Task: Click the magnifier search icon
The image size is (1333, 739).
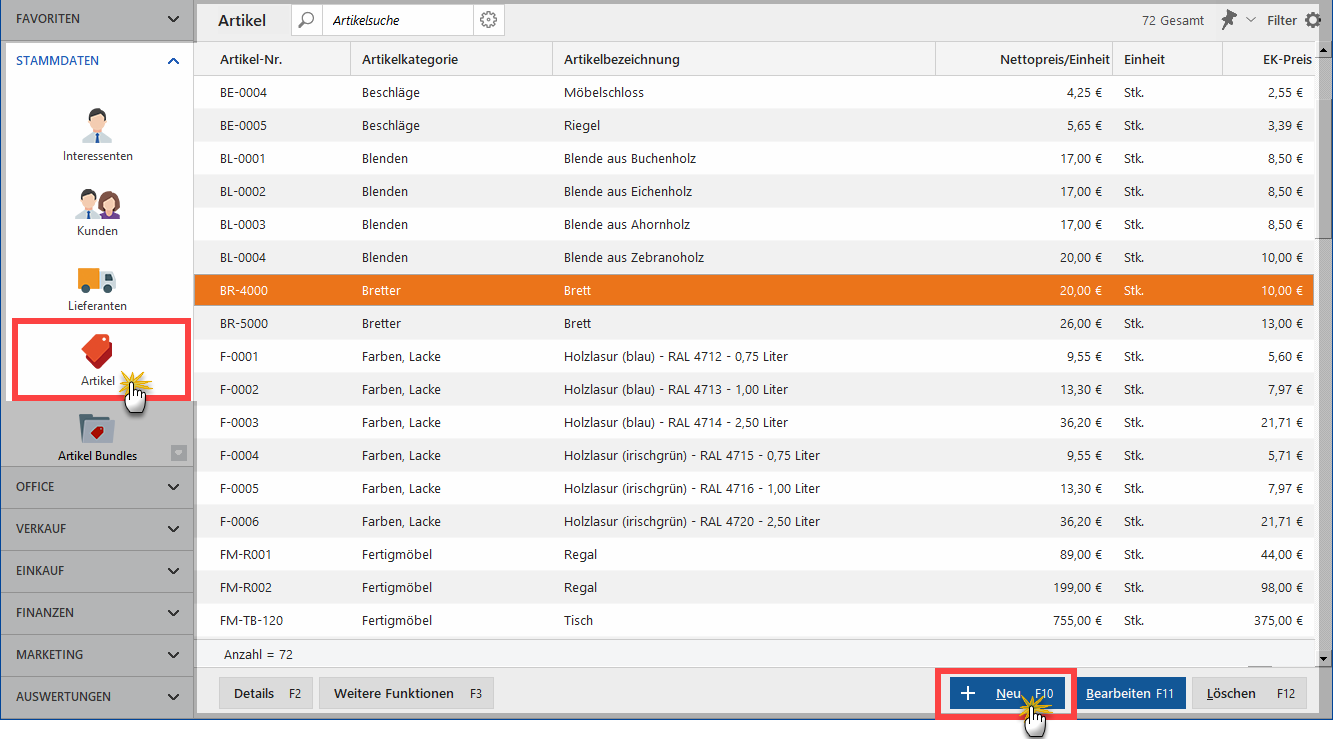Action: point(307,20)
